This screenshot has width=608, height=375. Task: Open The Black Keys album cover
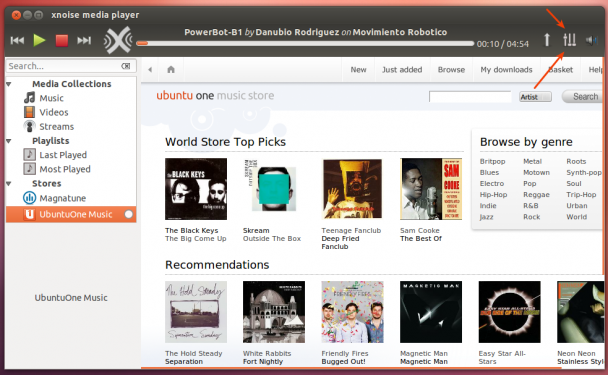[x=196, y=189]
